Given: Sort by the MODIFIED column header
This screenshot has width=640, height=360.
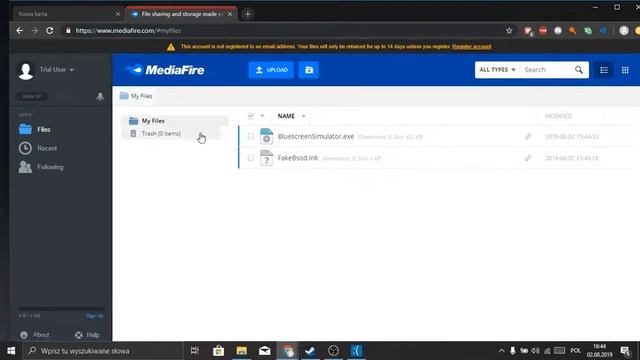Looking at the screenshot, I should point(558,116).
